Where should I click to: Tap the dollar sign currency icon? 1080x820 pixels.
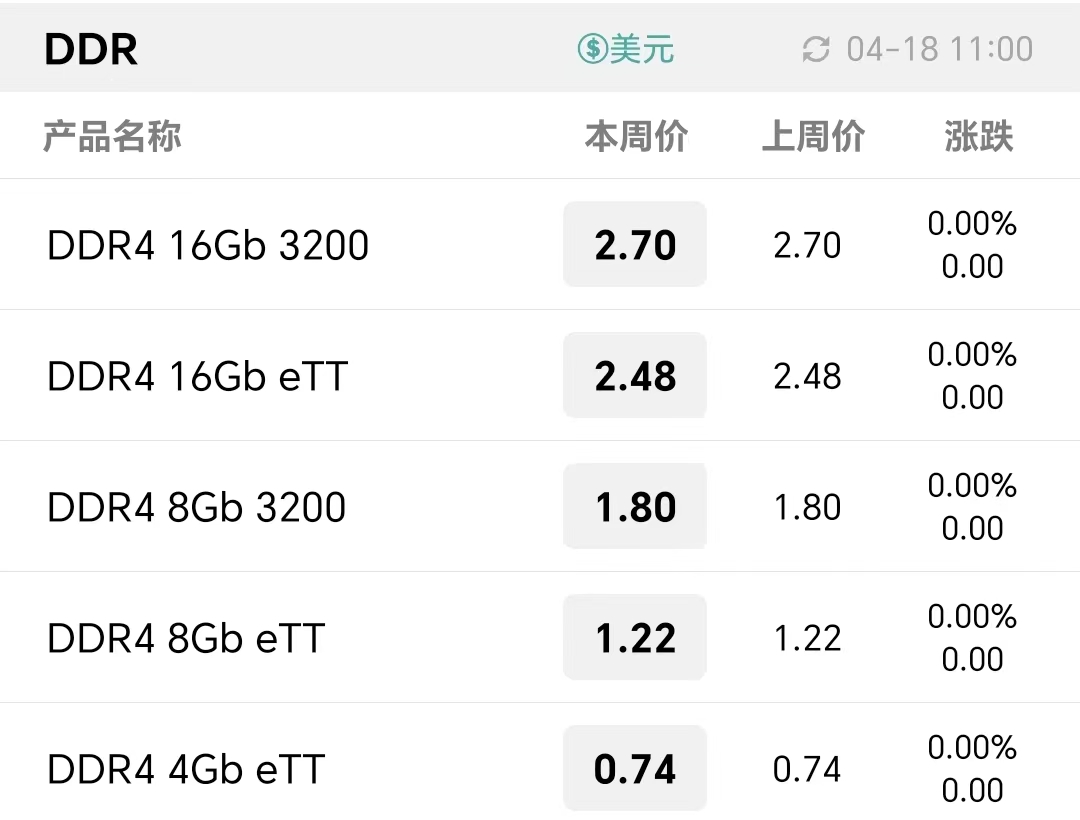pos(592,49)
